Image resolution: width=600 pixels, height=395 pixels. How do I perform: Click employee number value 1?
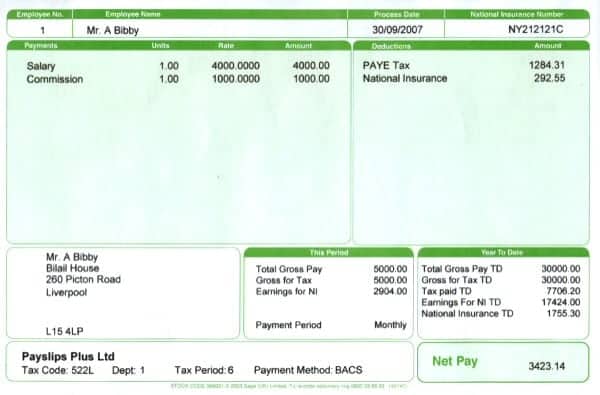42,30
